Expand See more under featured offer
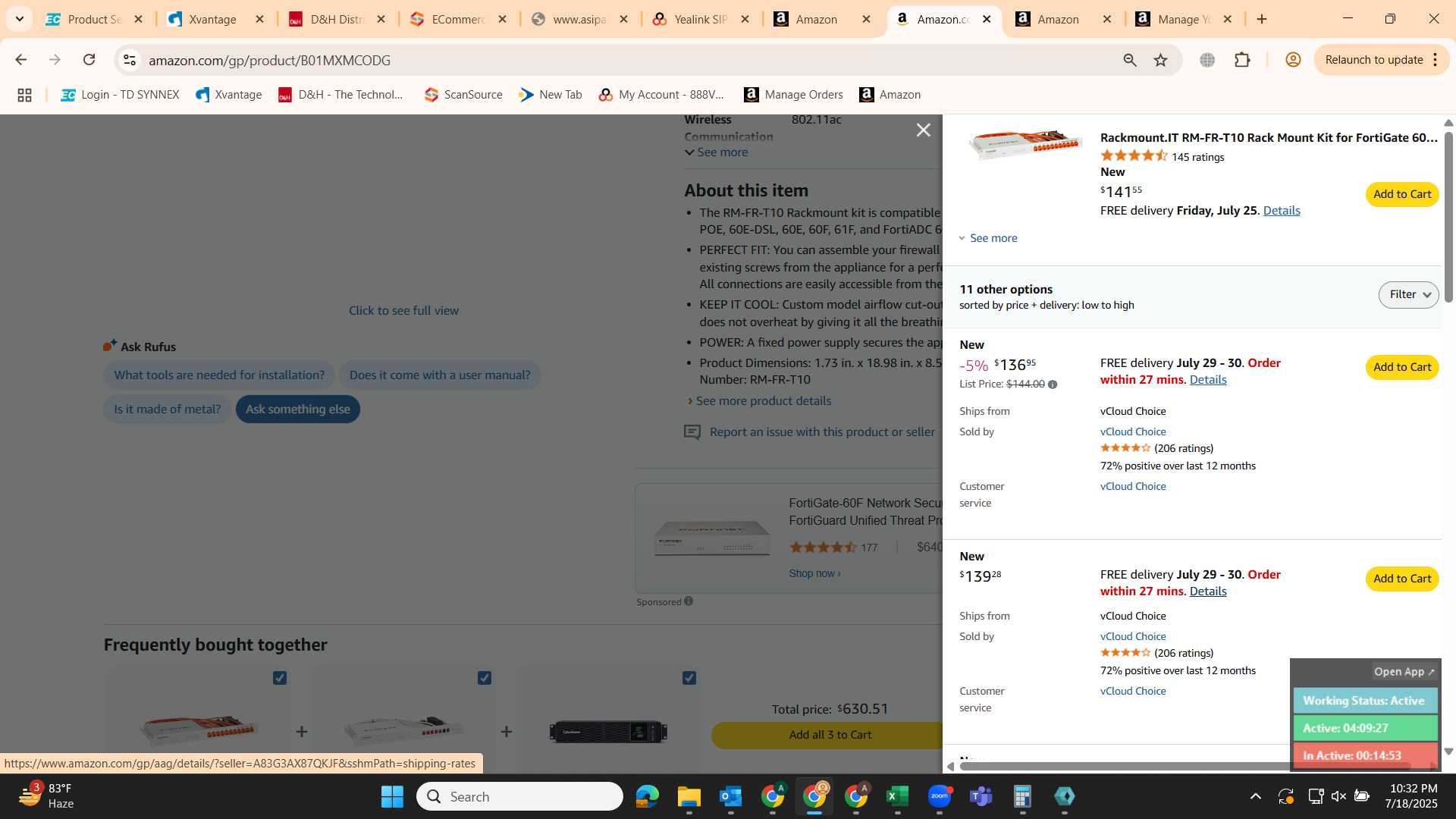Viewport: 1456px width, 819px height. point(987,238)
